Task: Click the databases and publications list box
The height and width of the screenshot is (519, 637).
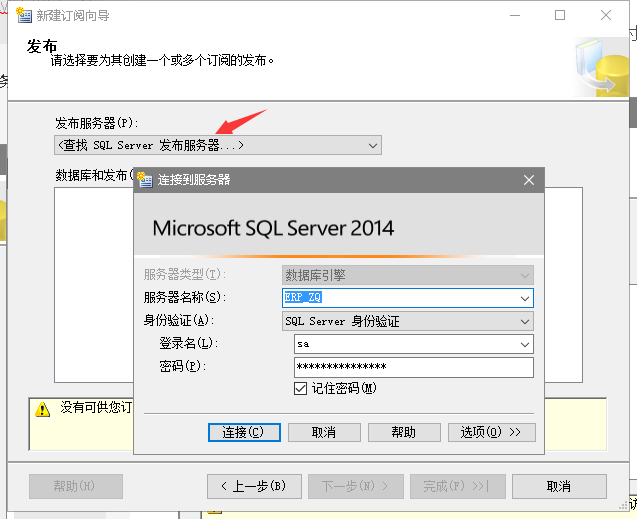Action: pos(94,284)
